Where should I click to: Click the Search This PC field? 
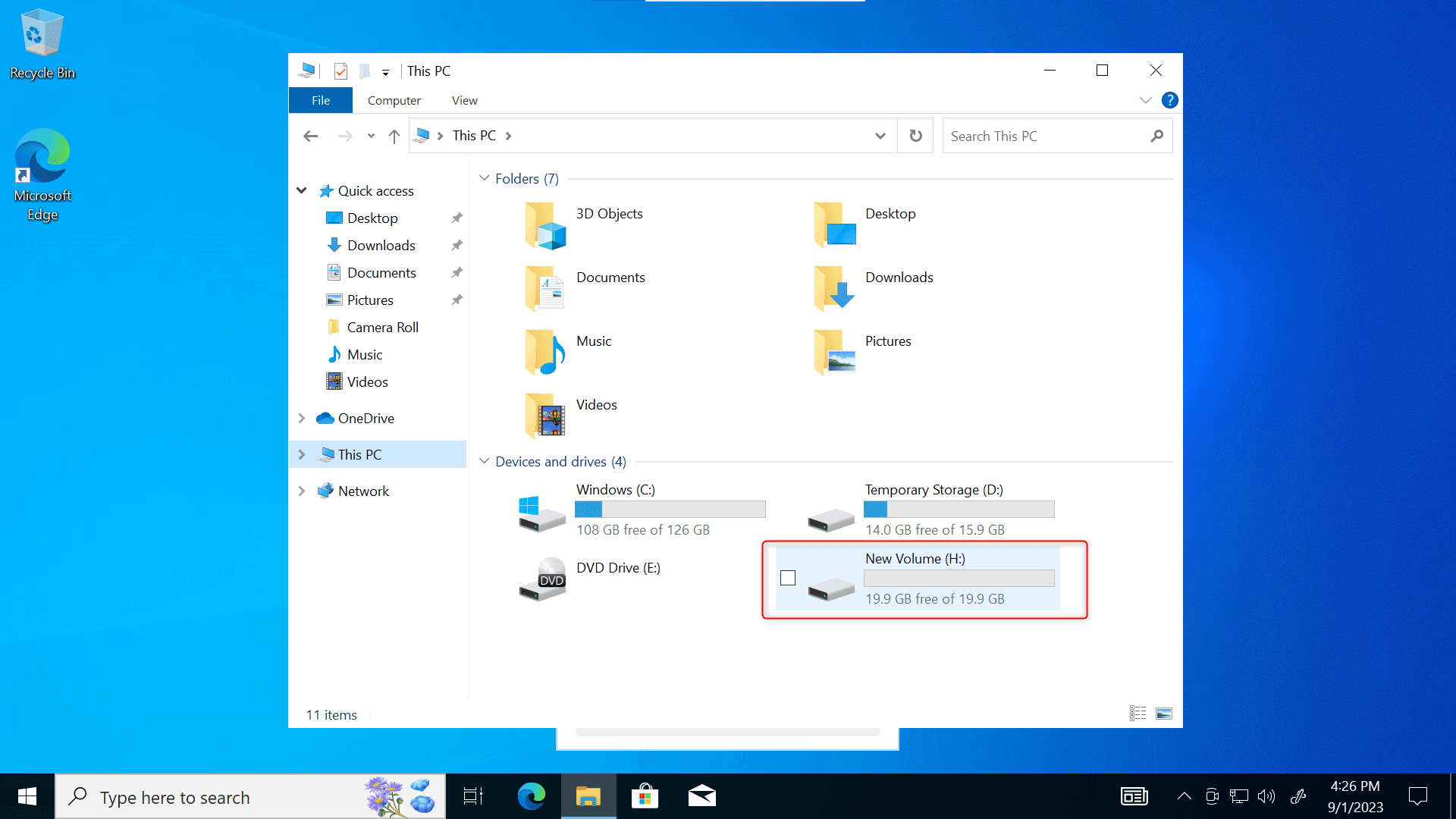(1046, 136)
